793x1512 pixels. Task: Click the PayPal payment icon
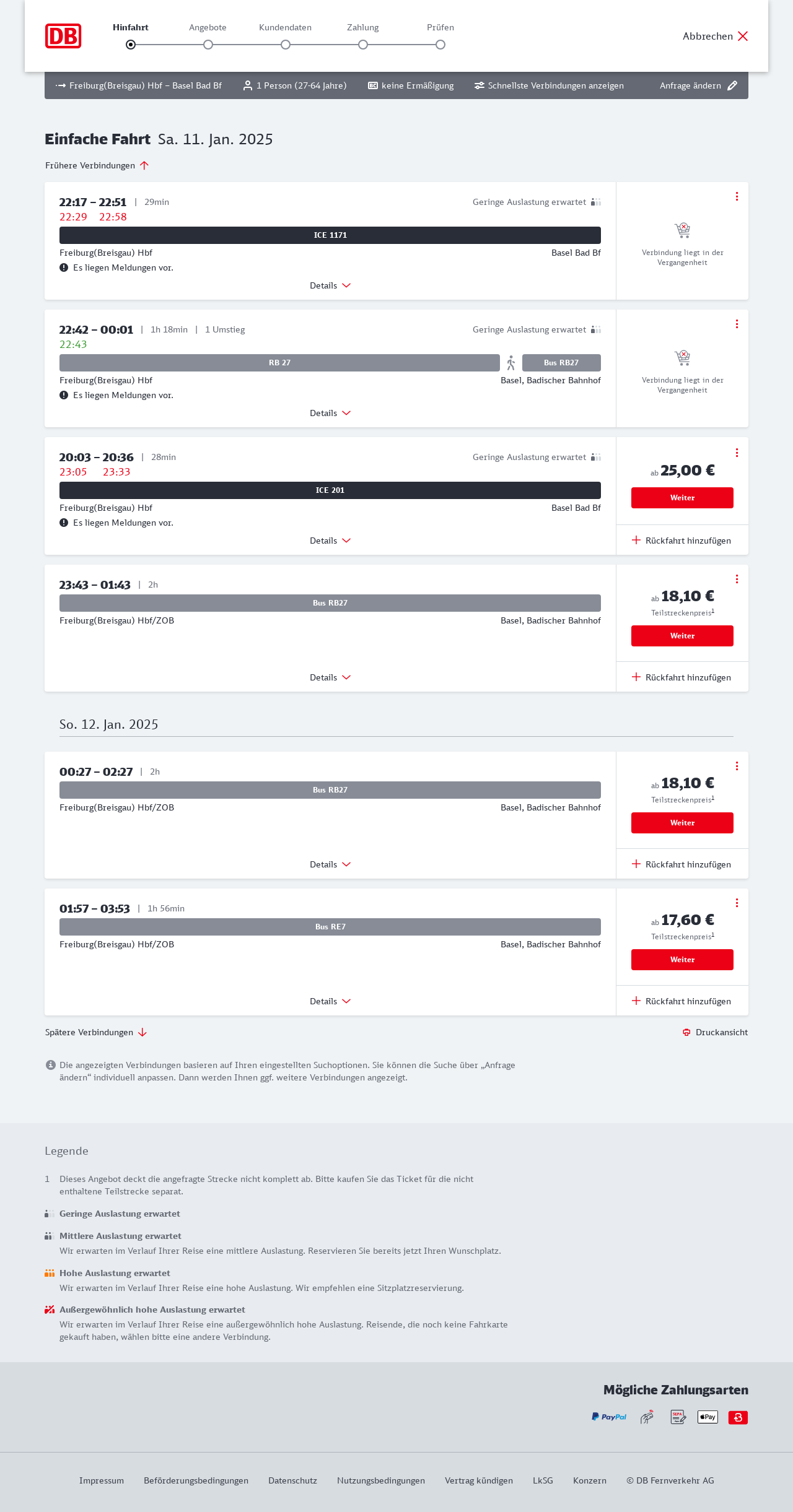pos(609,1417)
